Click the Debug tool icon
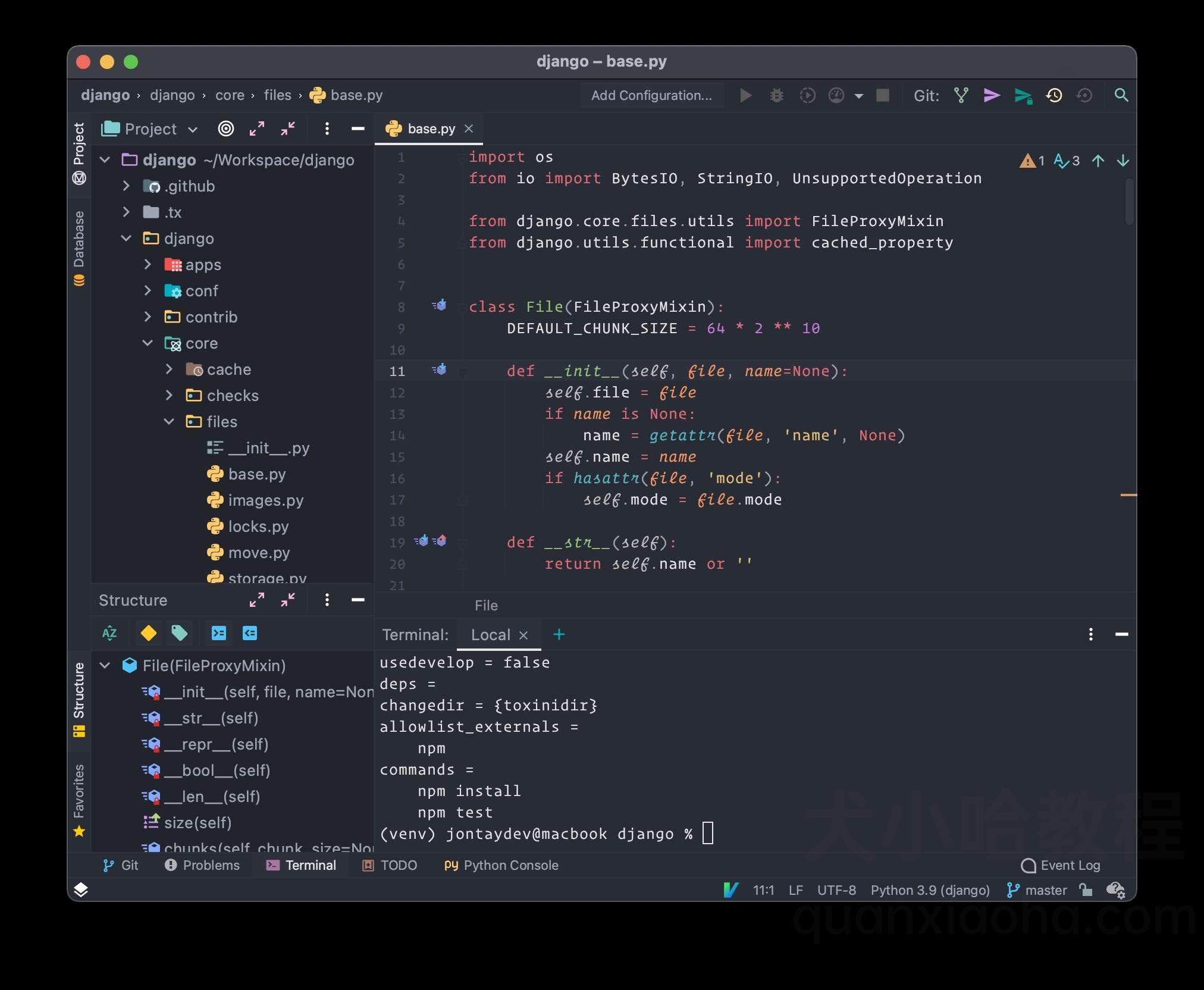 point(775,95)
